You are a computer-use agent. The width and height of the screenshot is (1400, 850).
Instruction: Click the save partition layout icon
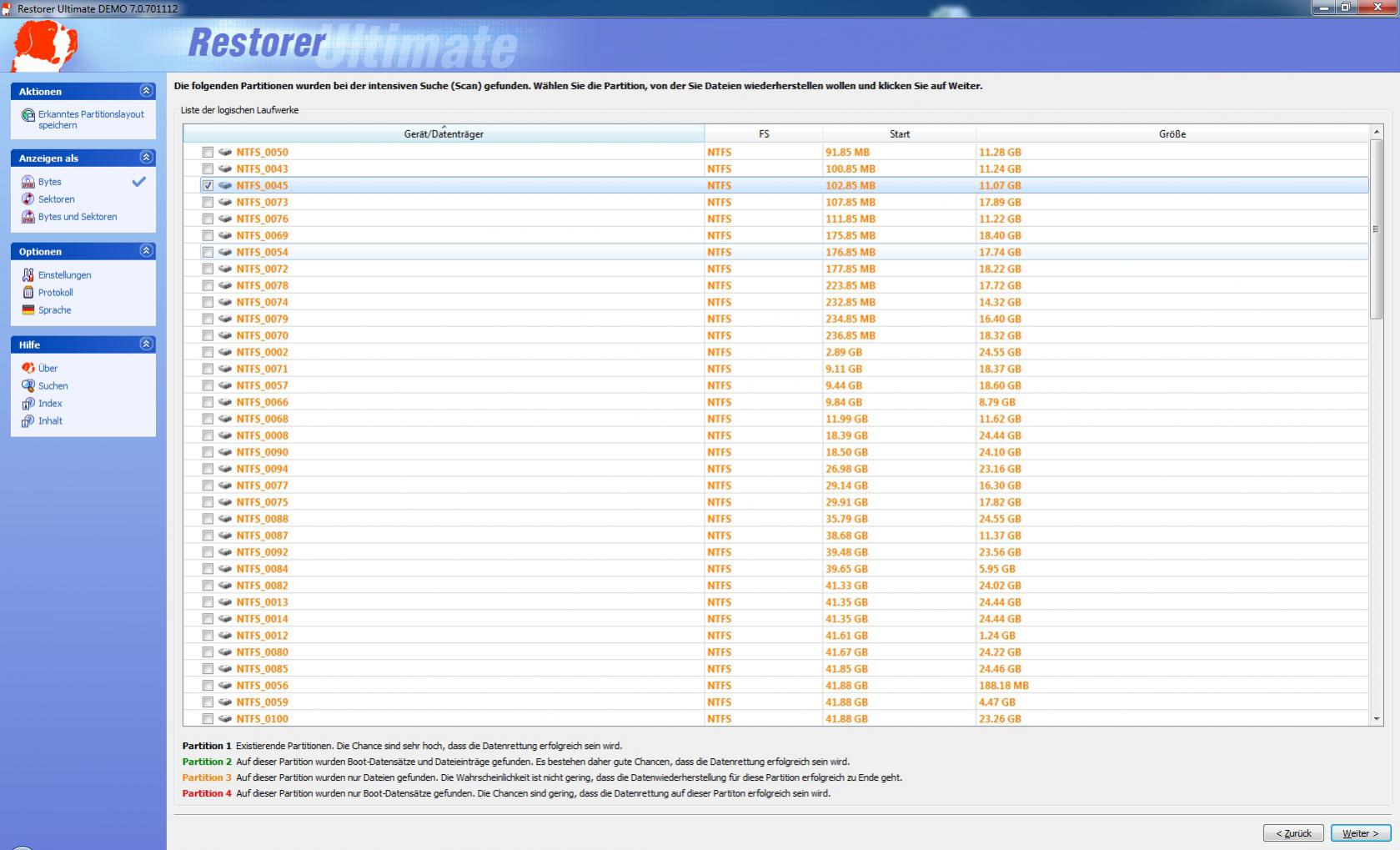coord(28,115)
